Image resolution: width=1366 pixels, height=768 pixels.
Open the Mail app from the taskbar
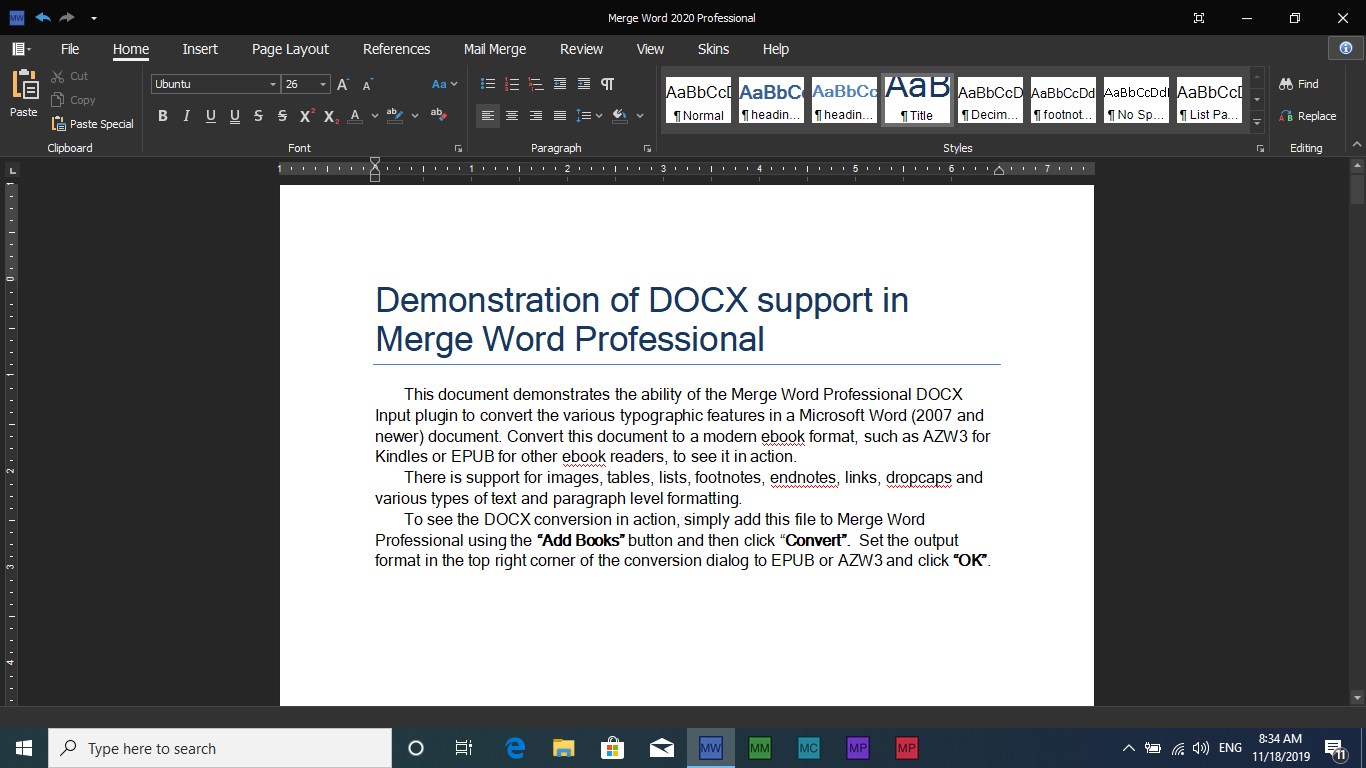pos(662,748)
